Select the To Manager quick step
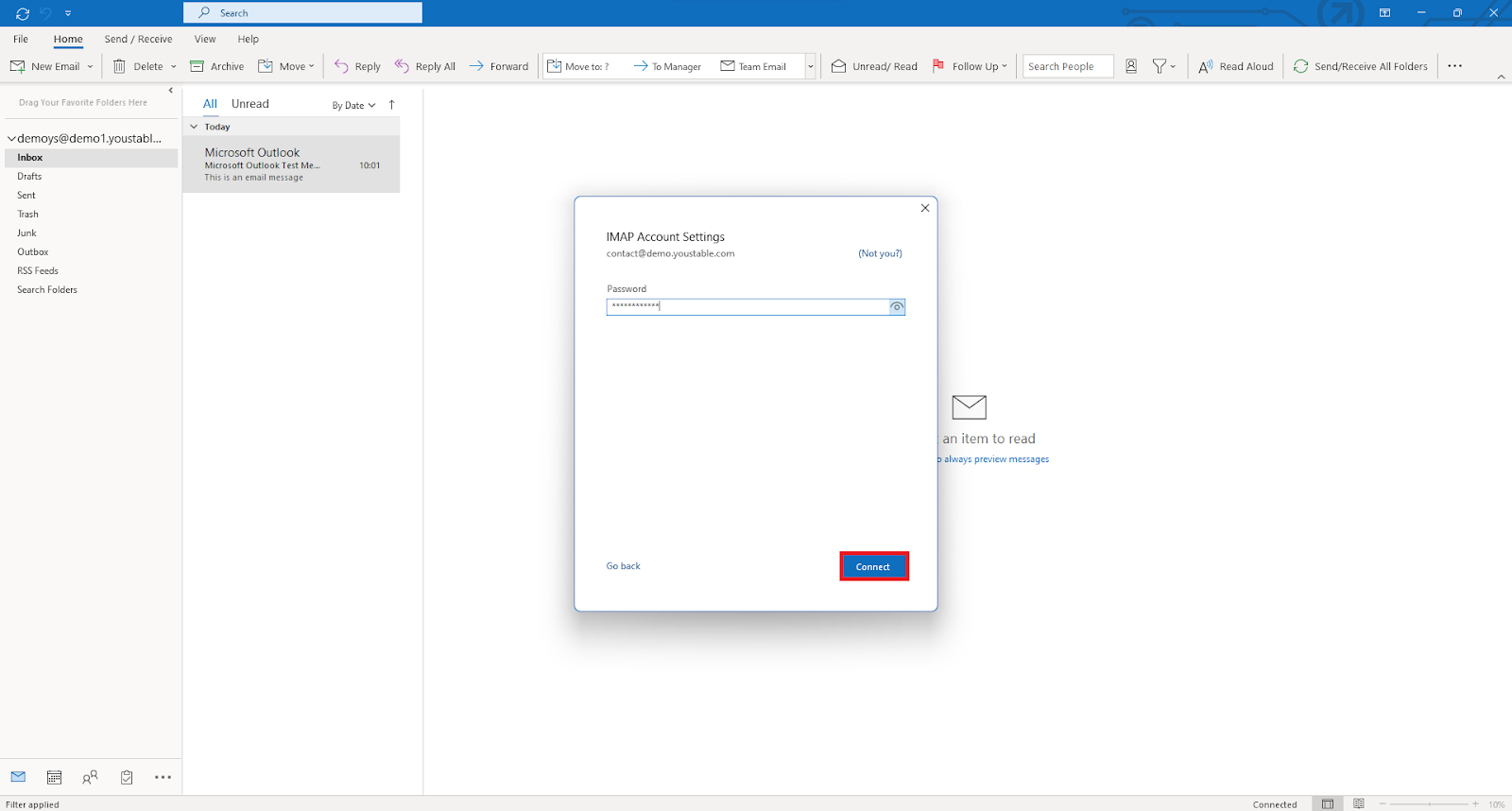The image size is (1512, 811). (667, 66)
